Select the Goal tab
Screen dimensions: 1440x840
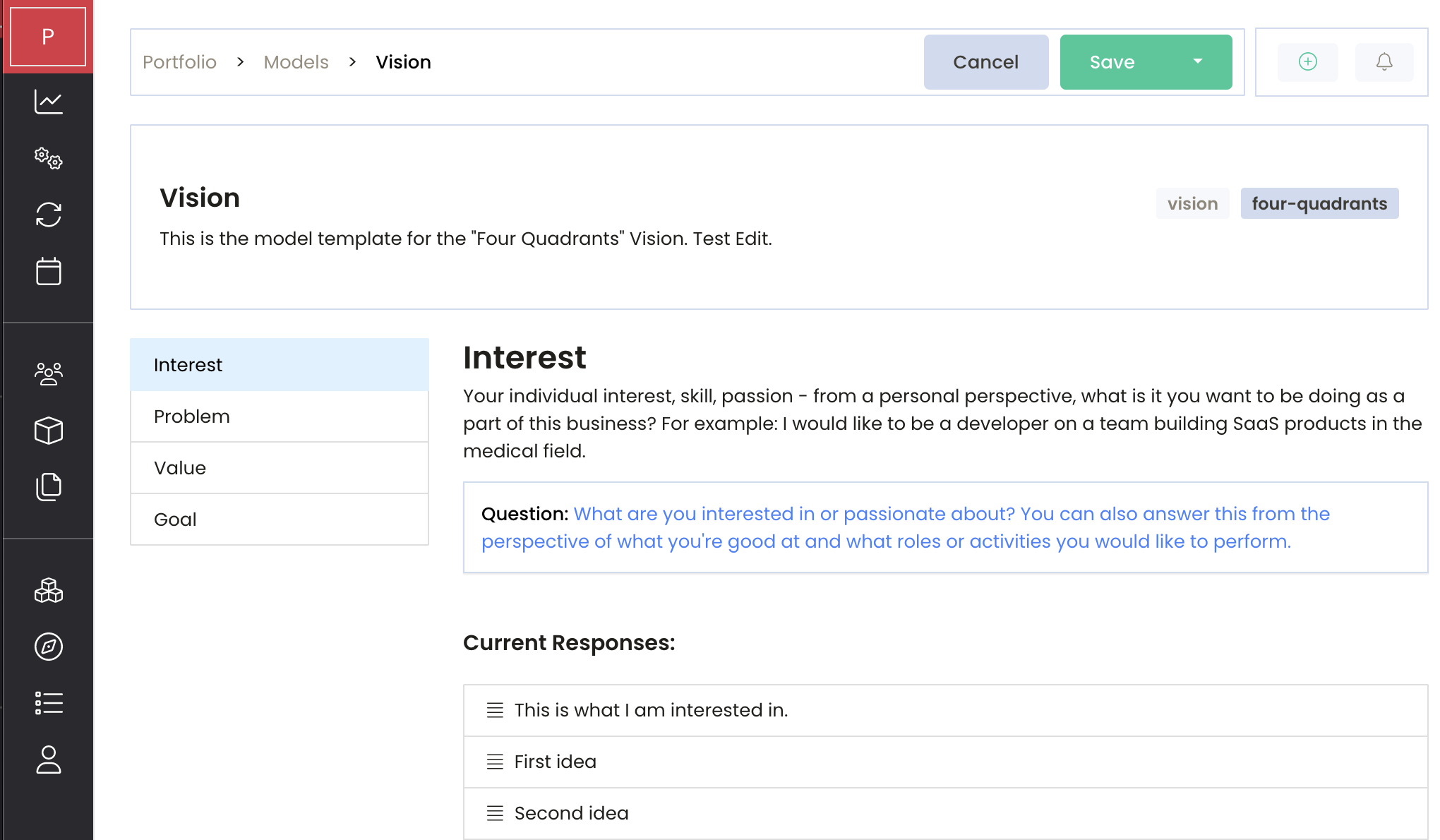click(x=280, y=520)
